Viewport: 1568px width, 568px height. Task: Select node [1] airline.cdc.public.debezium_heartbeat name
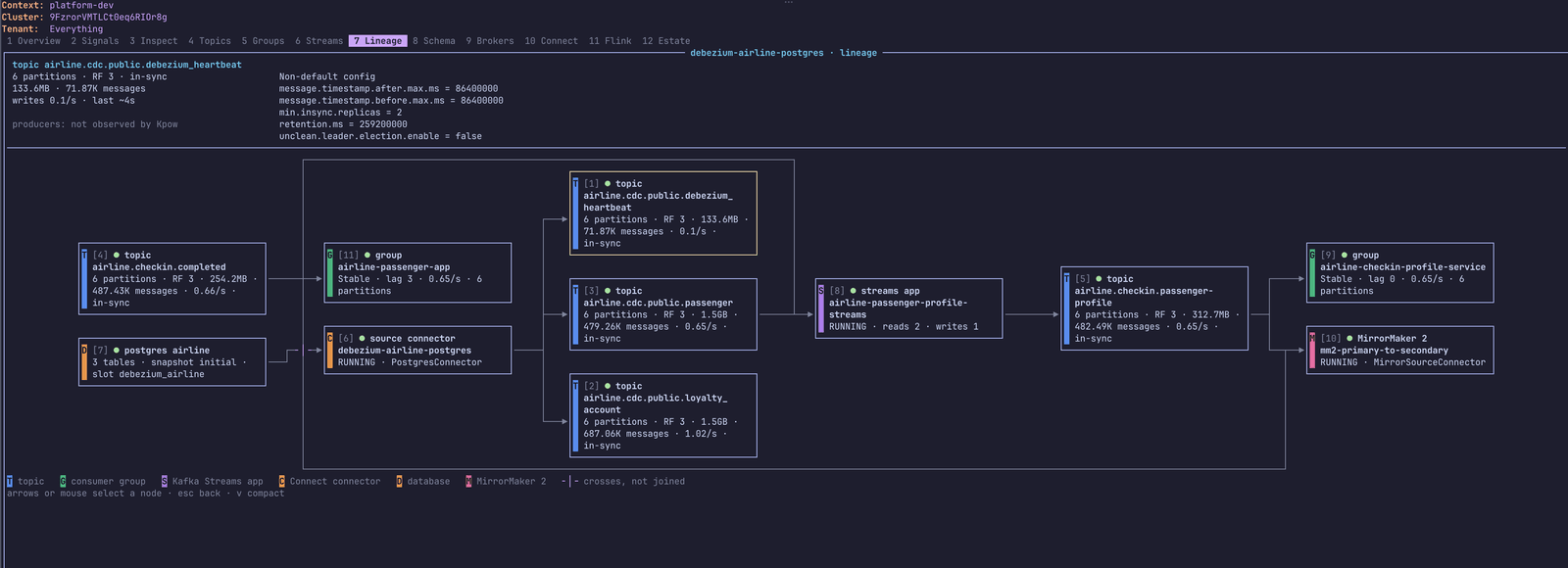click(658, 202)
